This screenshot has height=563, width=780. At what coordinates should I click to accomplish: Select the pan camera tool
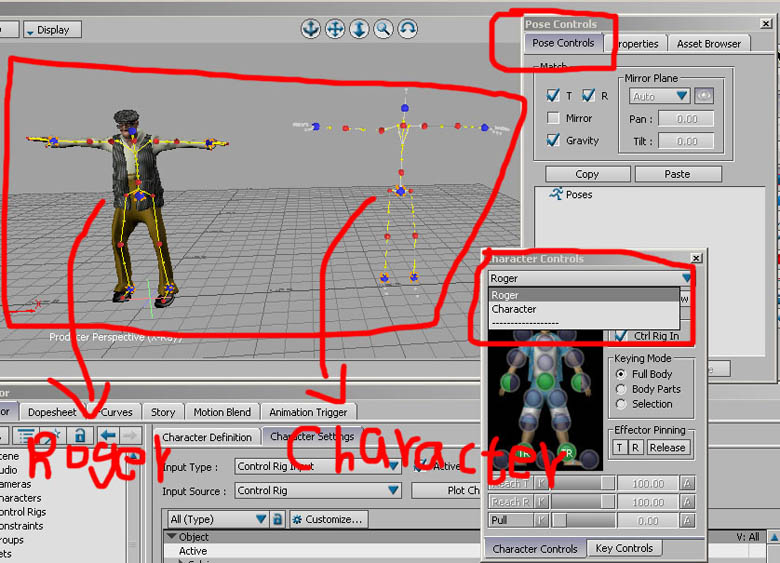pyautogui.click(x=335, y=29)
